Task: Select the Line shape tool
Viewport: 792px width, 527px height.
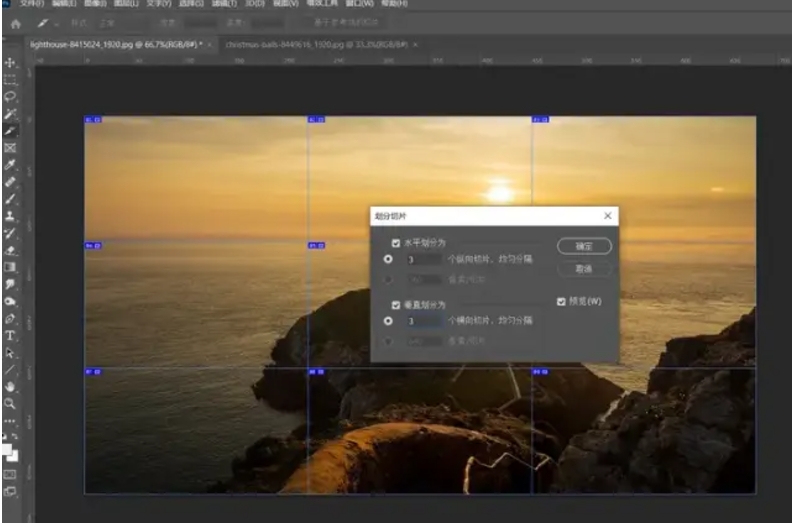Action: pos(10,370)
